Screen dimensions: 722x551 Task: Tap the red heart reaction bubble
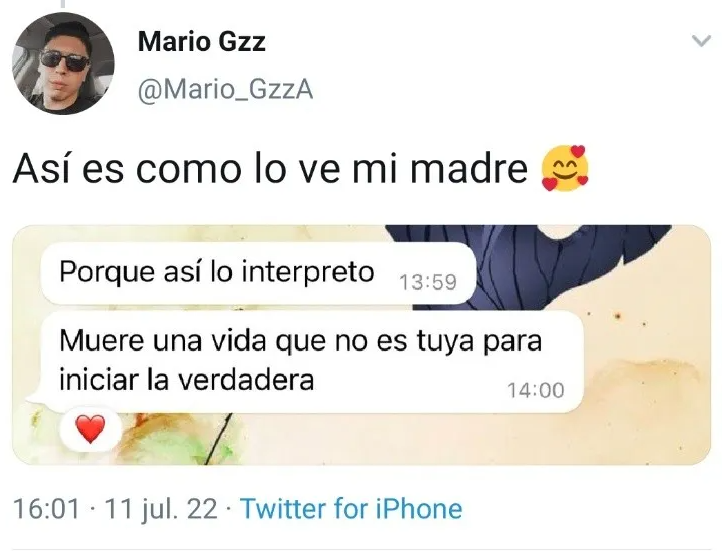[91, 429]
